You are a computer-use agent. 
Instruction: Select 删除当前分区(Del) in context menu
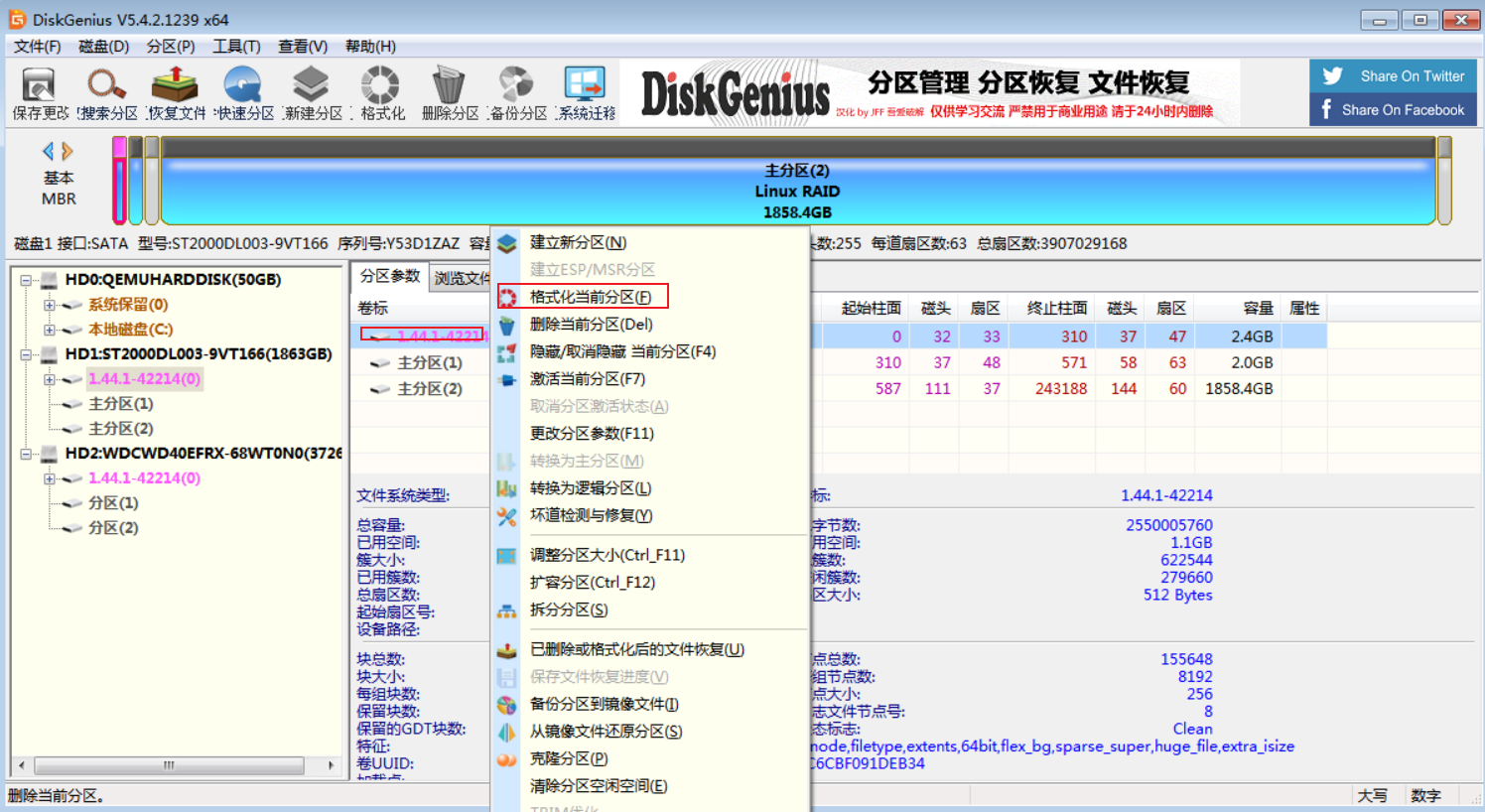click(x=591, y=325)
